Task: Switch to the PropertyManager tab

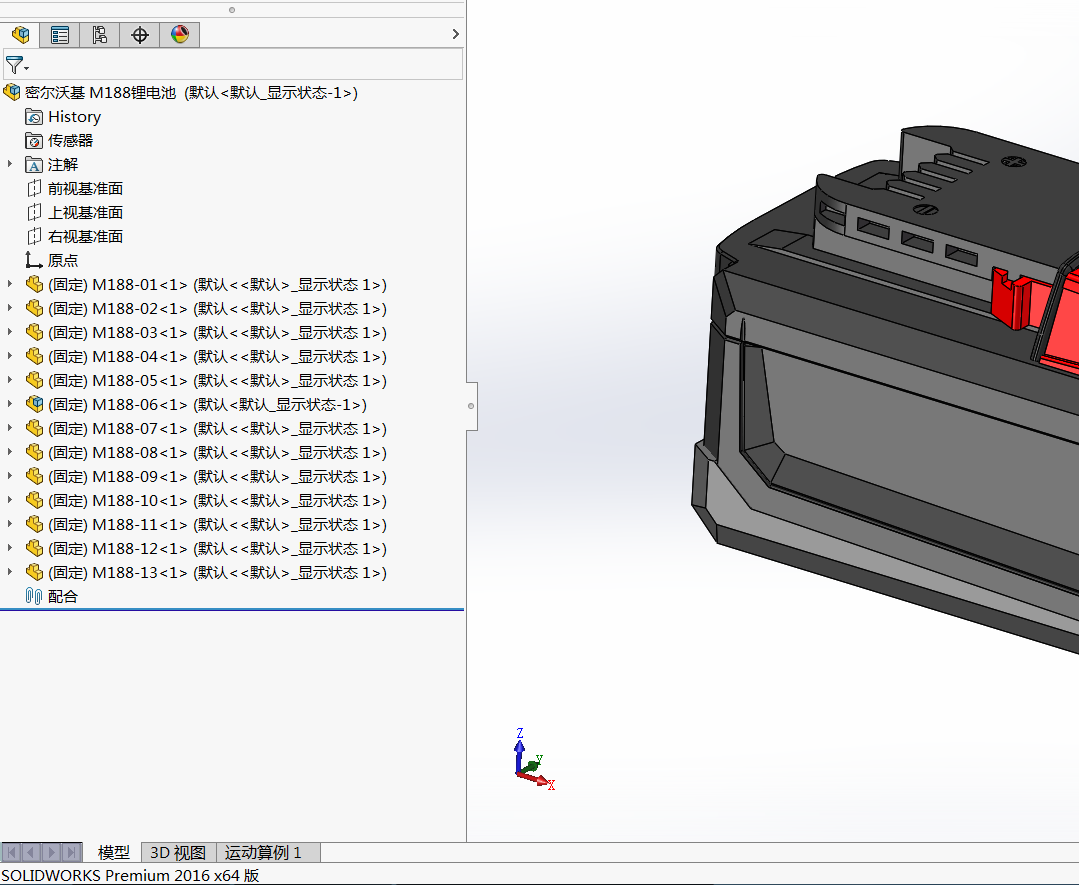Action: 60,34
